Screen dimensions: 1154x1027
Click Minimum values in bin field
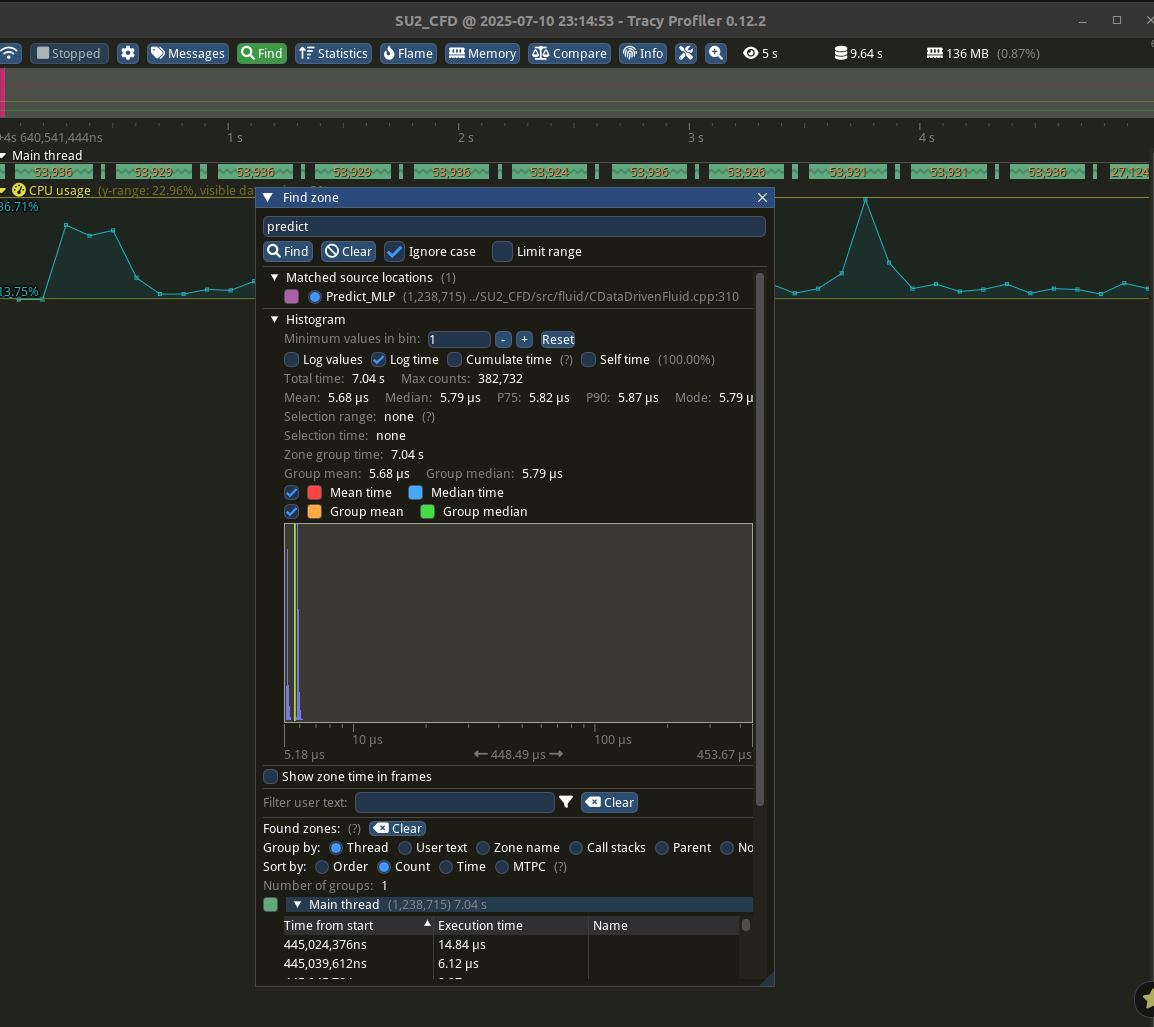click(x=459, y=339)
